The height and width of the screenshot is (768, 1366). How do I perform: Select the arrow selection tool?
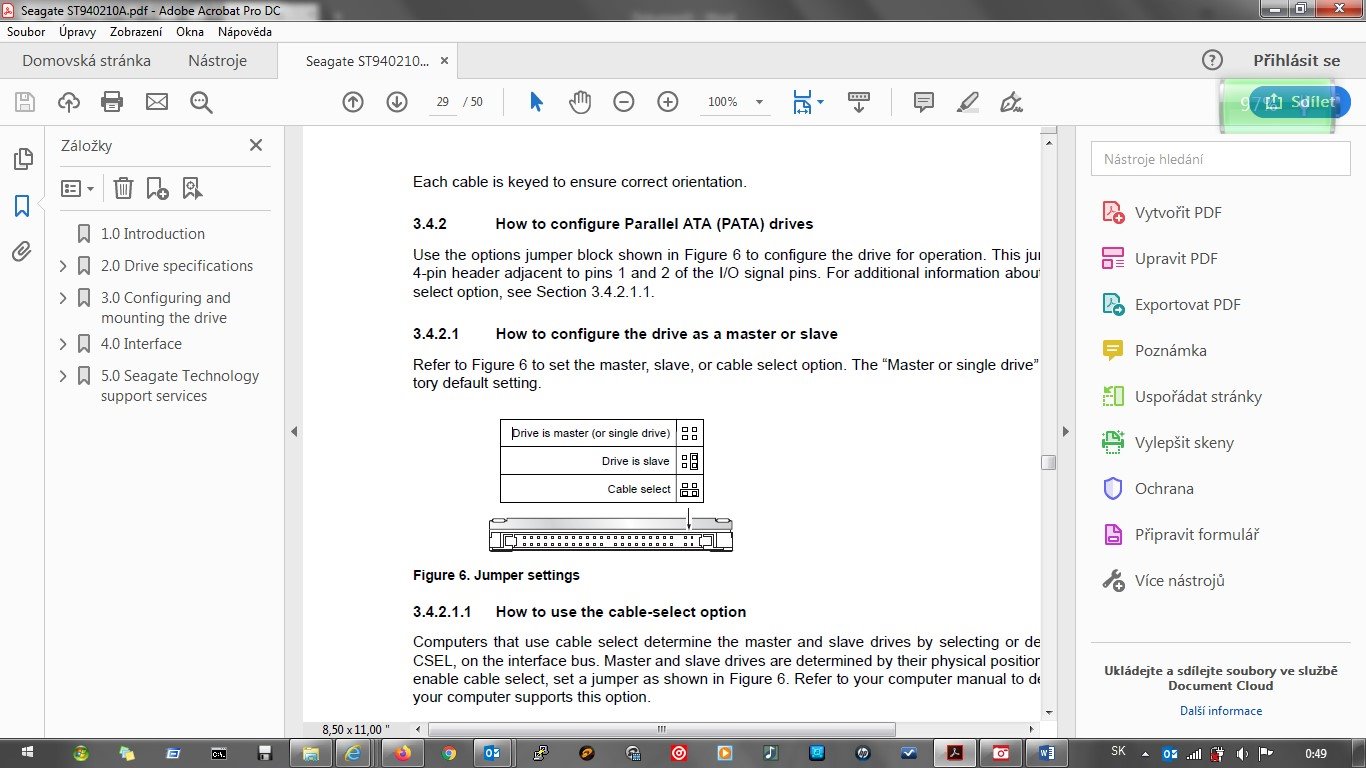[x=536, y=102]
